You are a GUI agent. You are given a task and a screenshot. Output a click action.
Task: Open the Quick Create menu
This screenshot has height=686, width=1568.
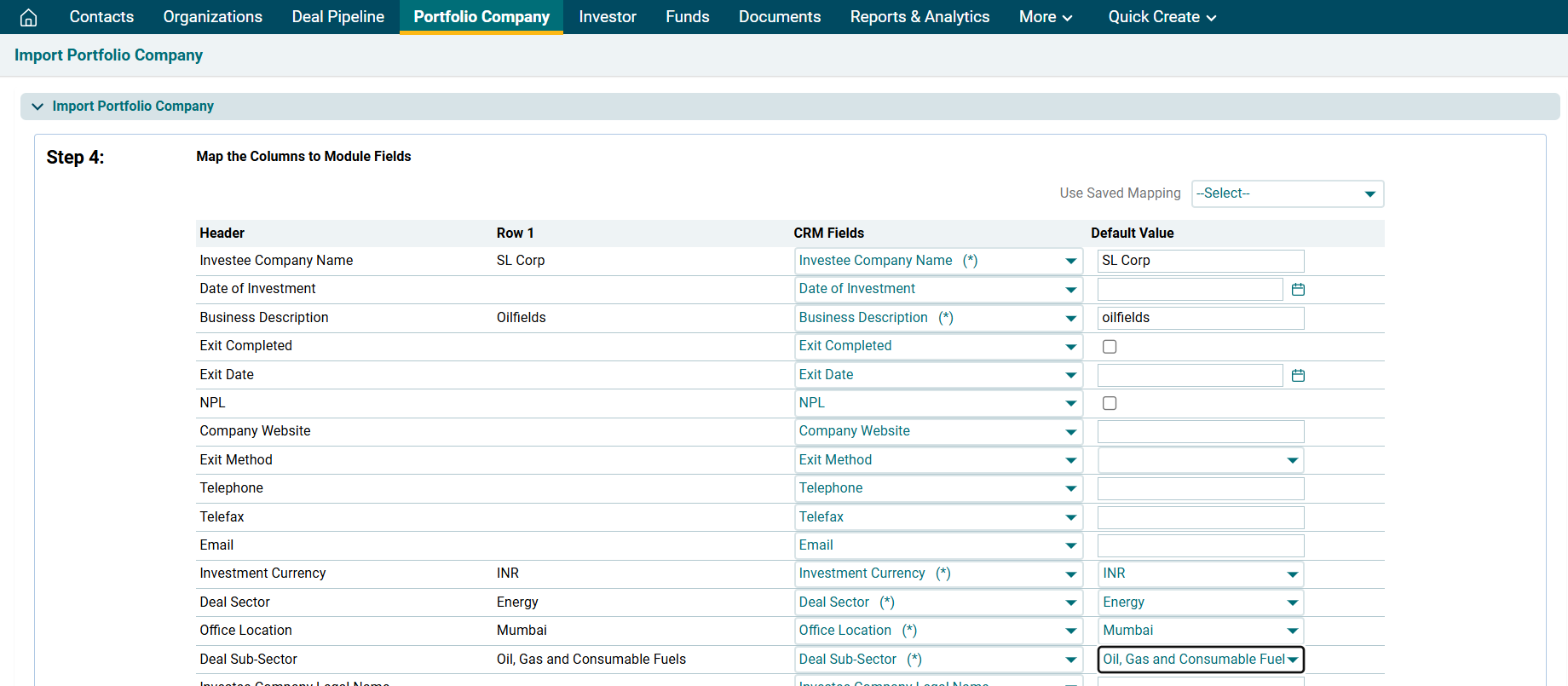(x=1162, y=17)
